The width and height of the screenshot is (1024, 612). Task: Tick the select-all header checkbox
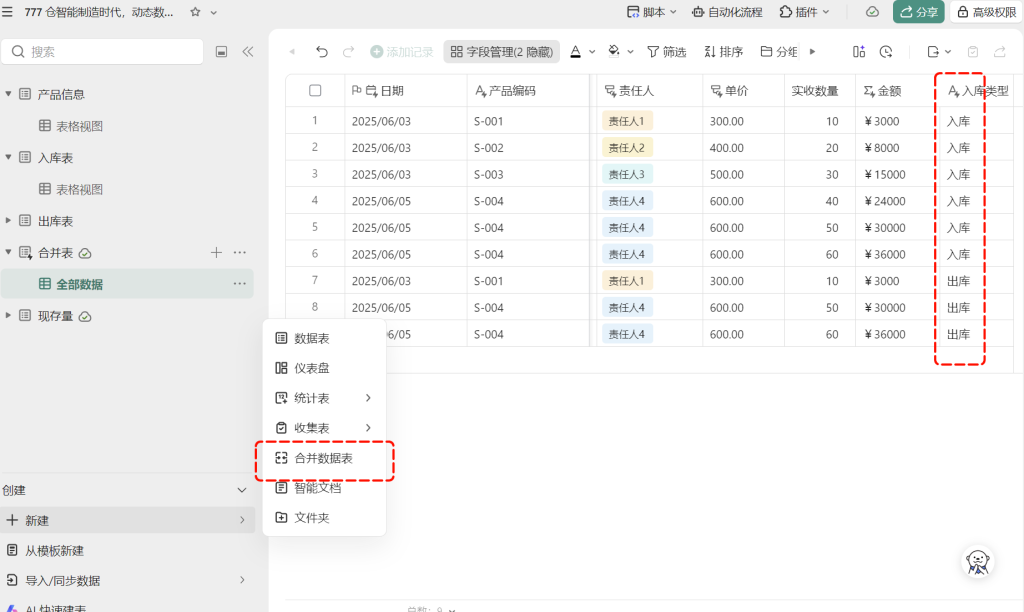315,91
